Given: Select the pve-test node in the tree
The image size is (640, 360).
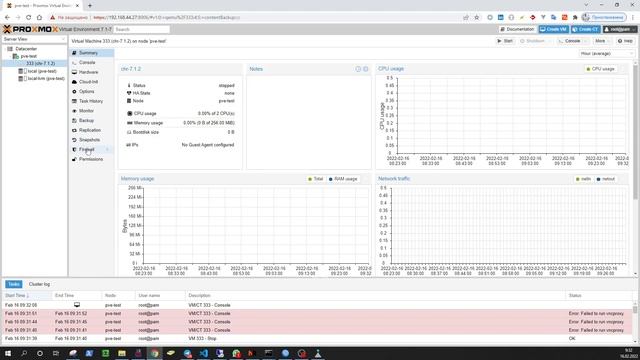Looking at the screenshot, I should [29, 56].
